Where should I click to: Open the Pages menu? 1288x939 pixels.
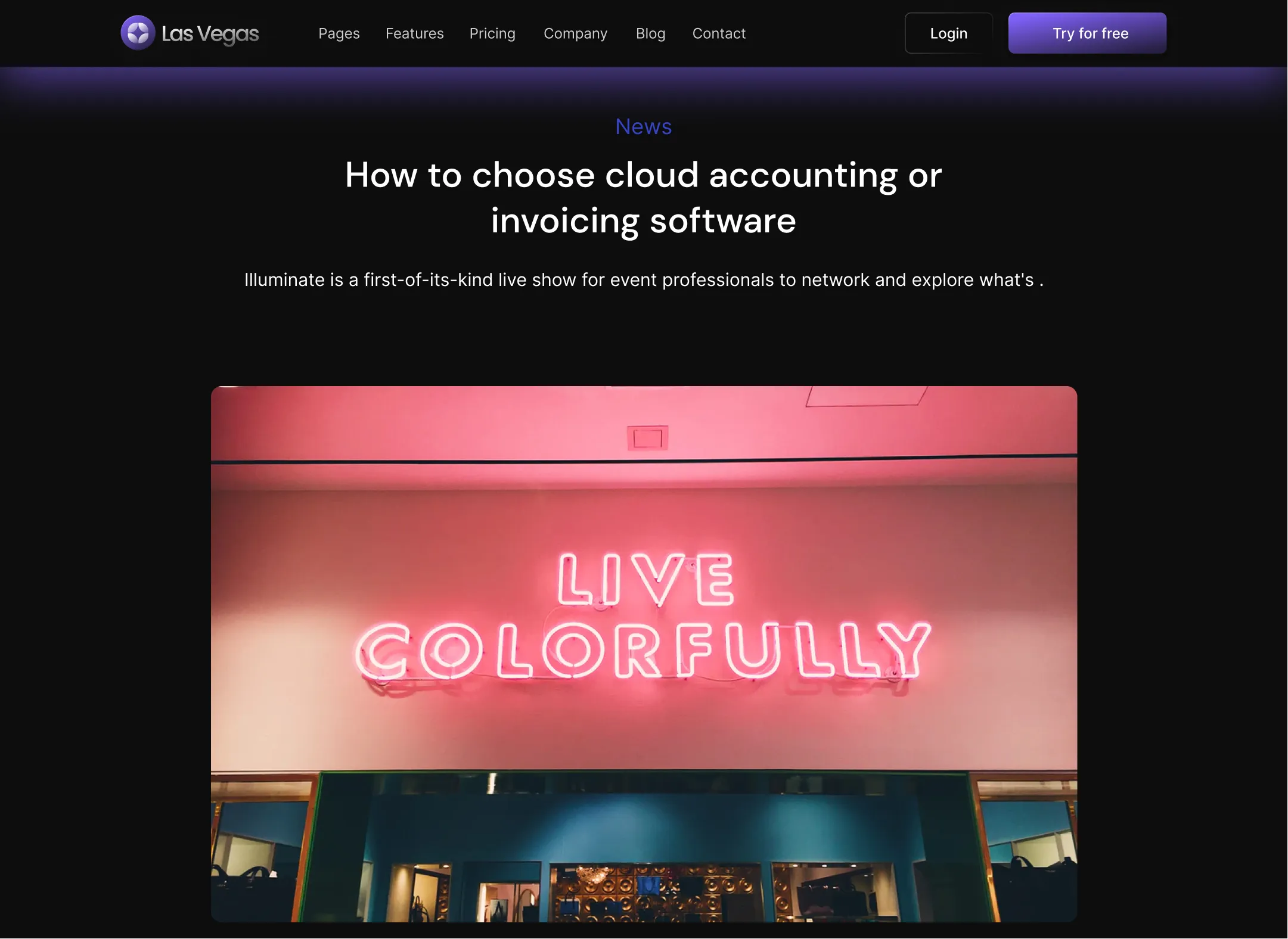click(339, 33)
